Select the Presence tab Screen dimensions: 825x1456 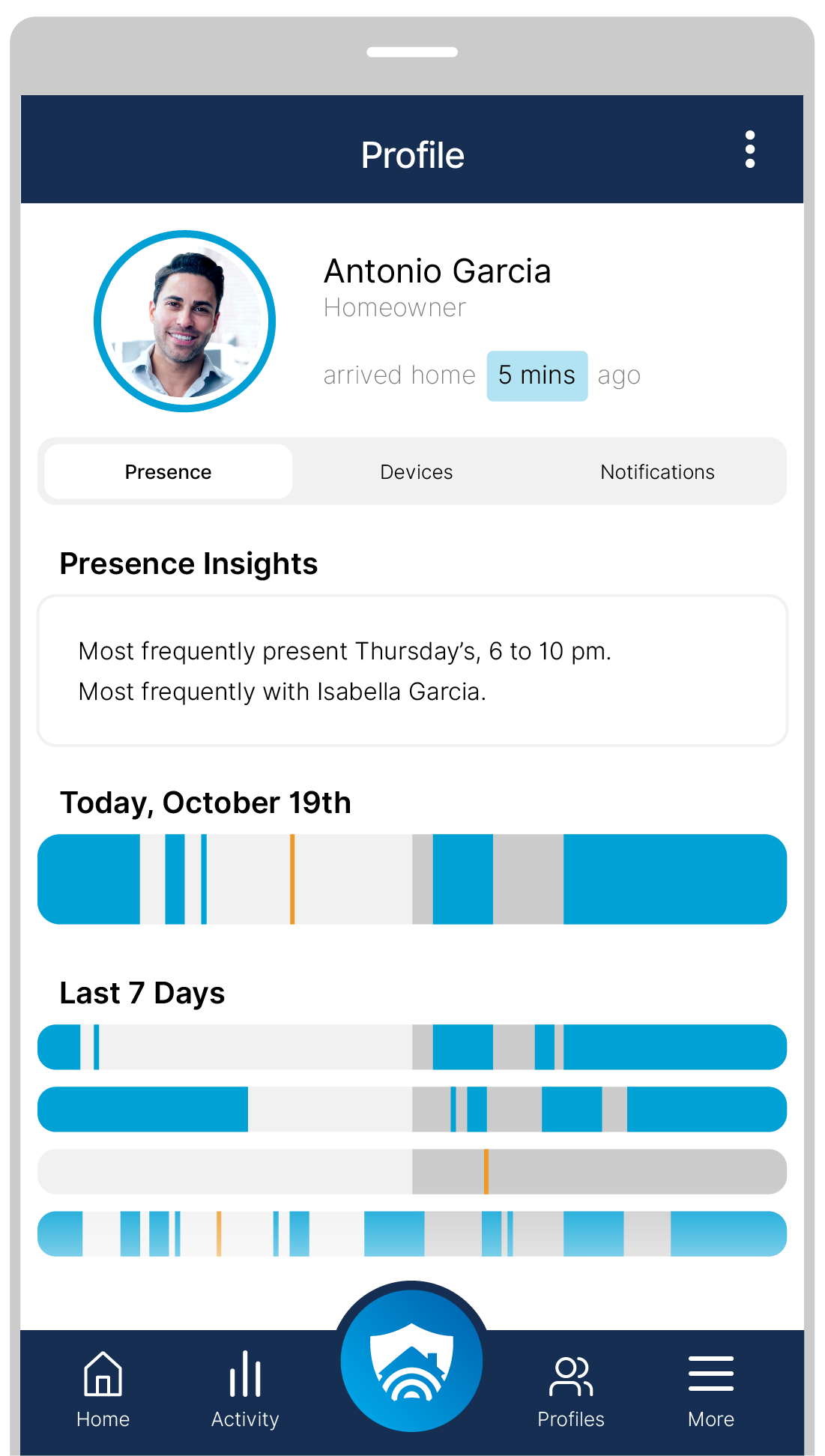click(x=169, y=471)
